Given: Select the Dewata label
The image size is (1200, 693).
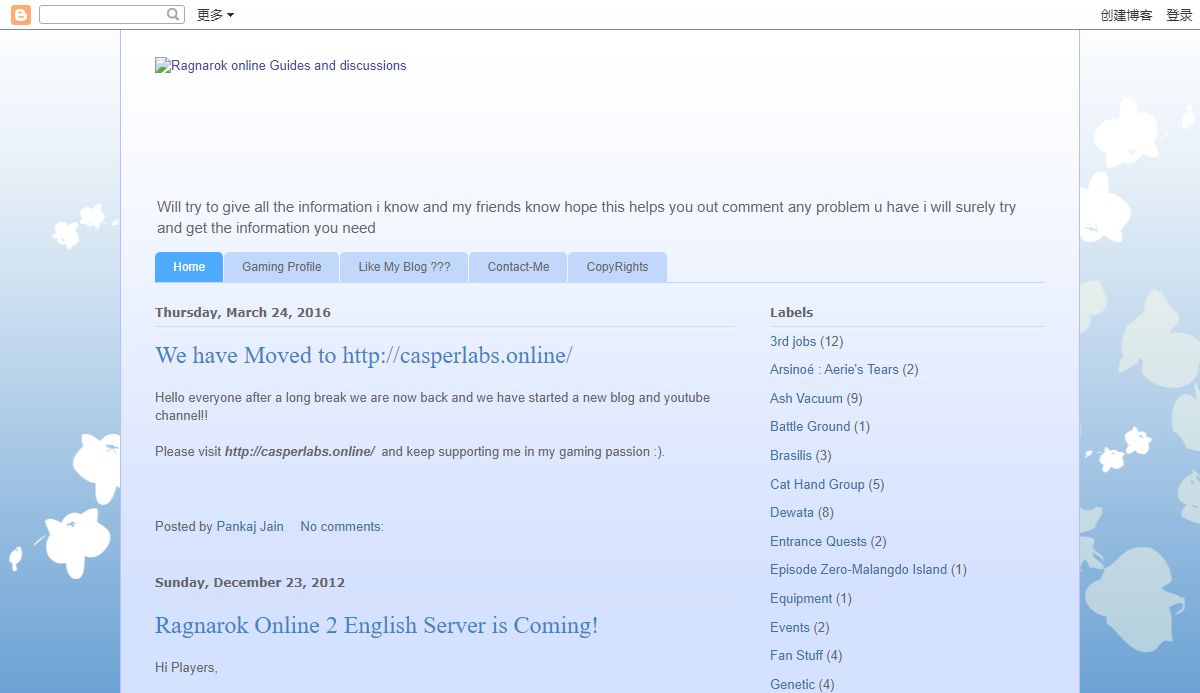Looking at the screenshot, I should (x=792, y=512).
